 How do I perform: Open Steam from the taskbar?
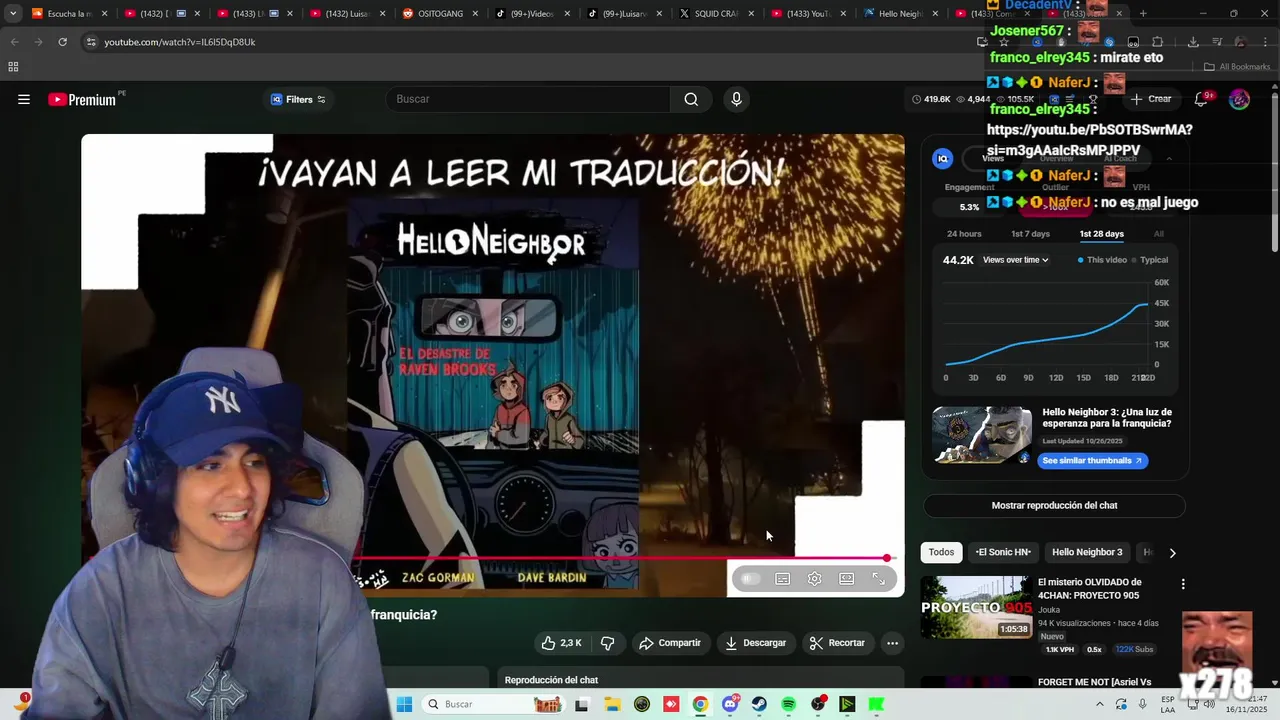(759, 704)
